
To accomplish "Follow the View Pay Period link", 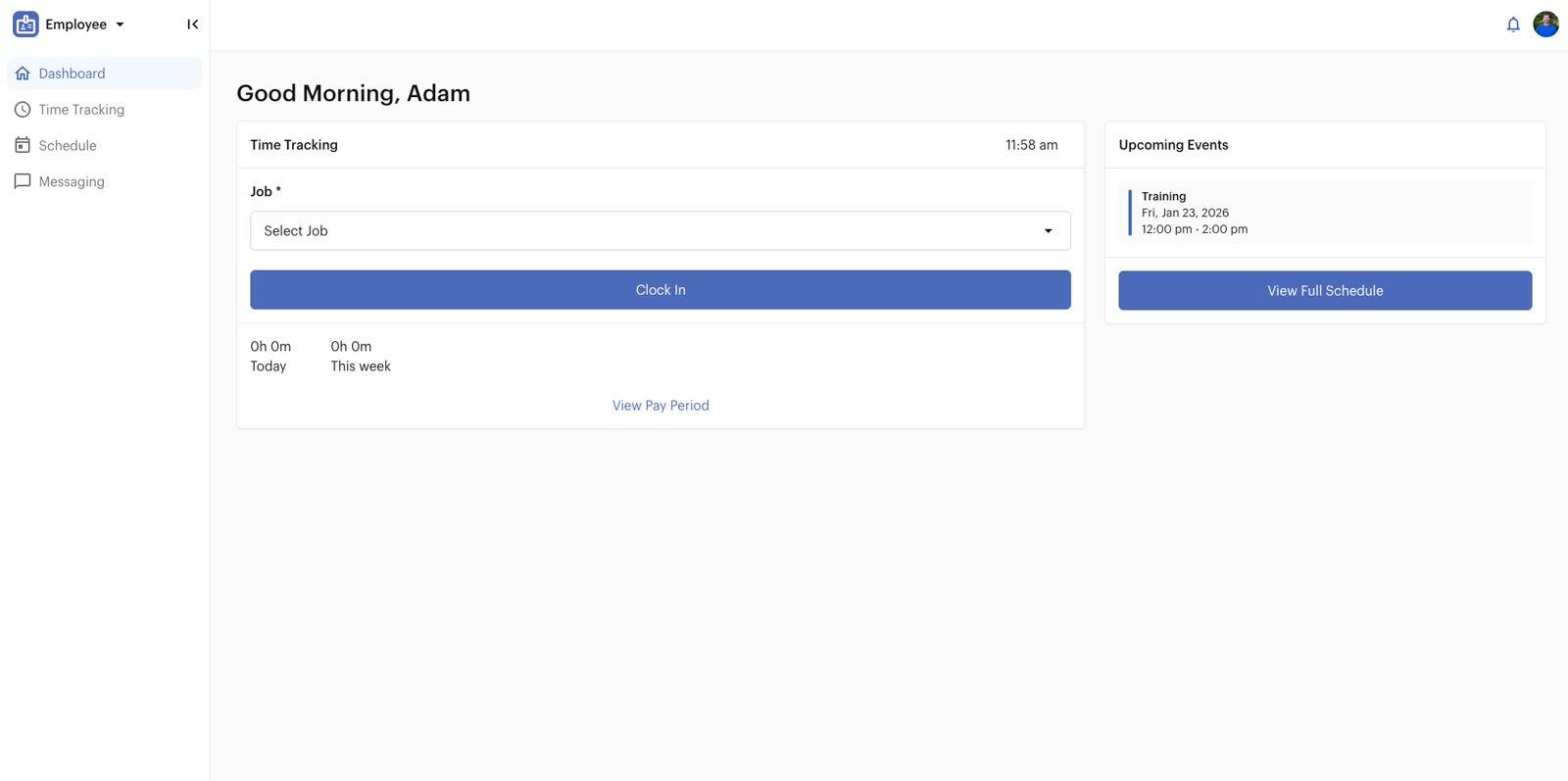I will coord(661,406).
